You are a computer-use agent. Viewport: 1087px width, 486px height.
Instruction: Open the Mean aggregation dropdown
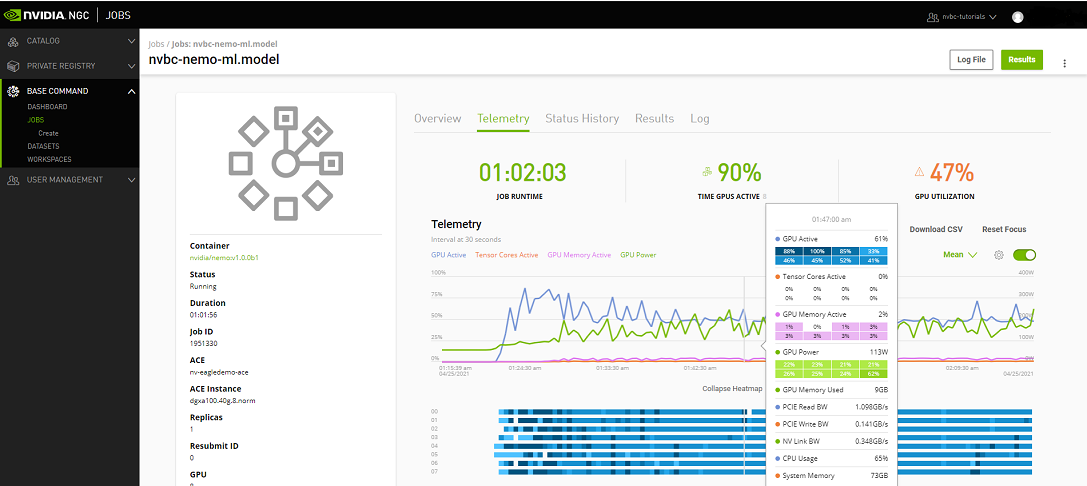[x=960, y=254]
